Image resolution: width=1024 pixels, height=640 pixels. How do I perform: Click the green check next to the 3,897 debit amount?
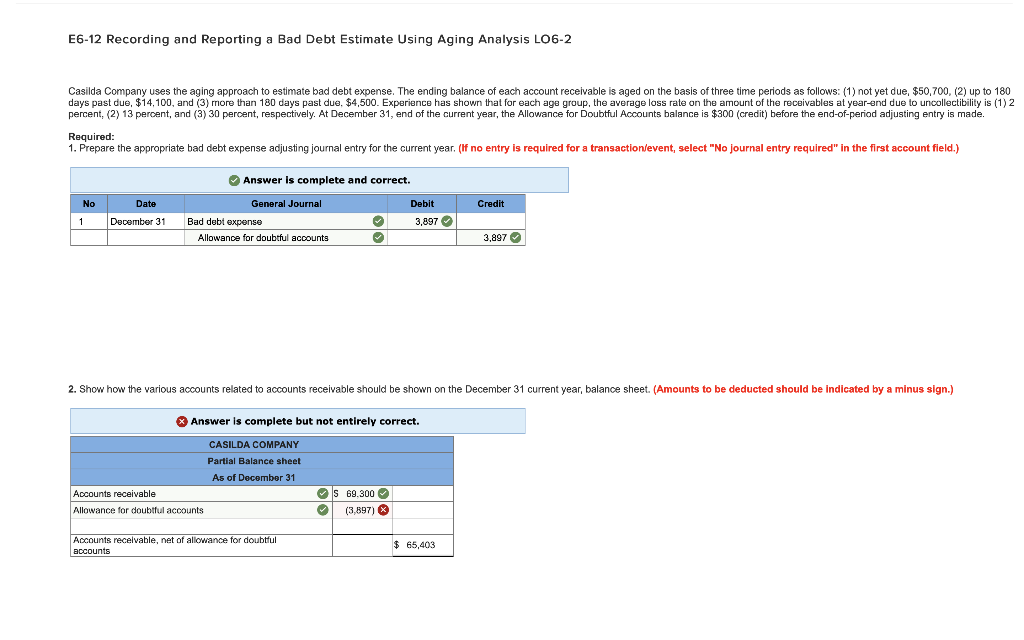click(447, 220)
